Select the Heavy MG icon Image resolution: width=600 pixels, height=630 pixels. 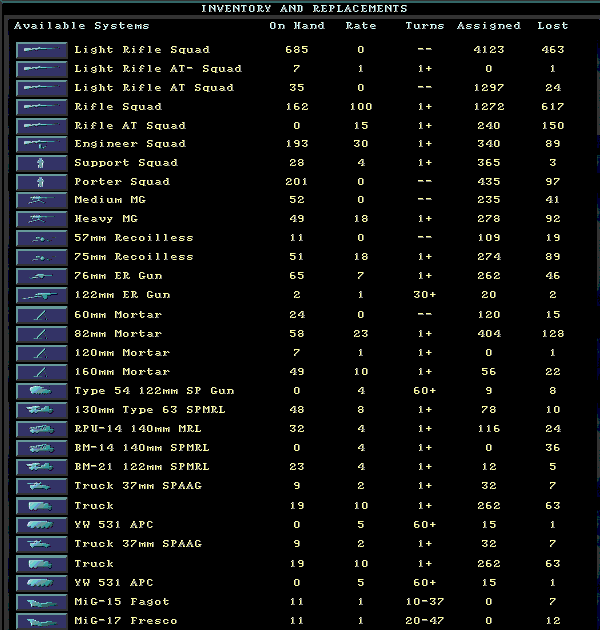[x=42, y=219]
